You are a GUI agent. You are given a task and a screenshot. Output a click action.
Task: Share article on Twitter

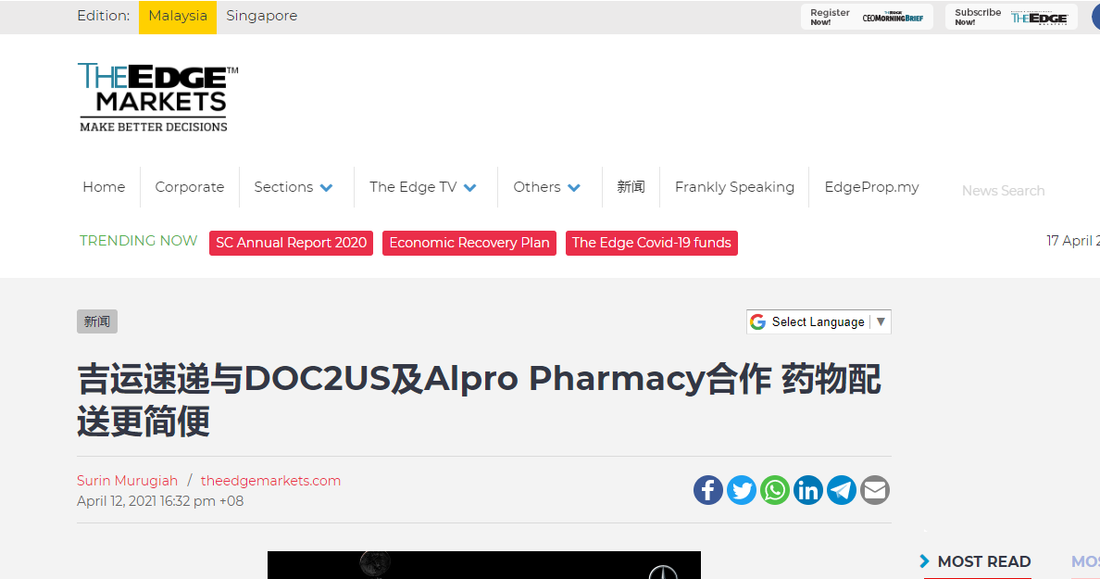pos(742,490)
